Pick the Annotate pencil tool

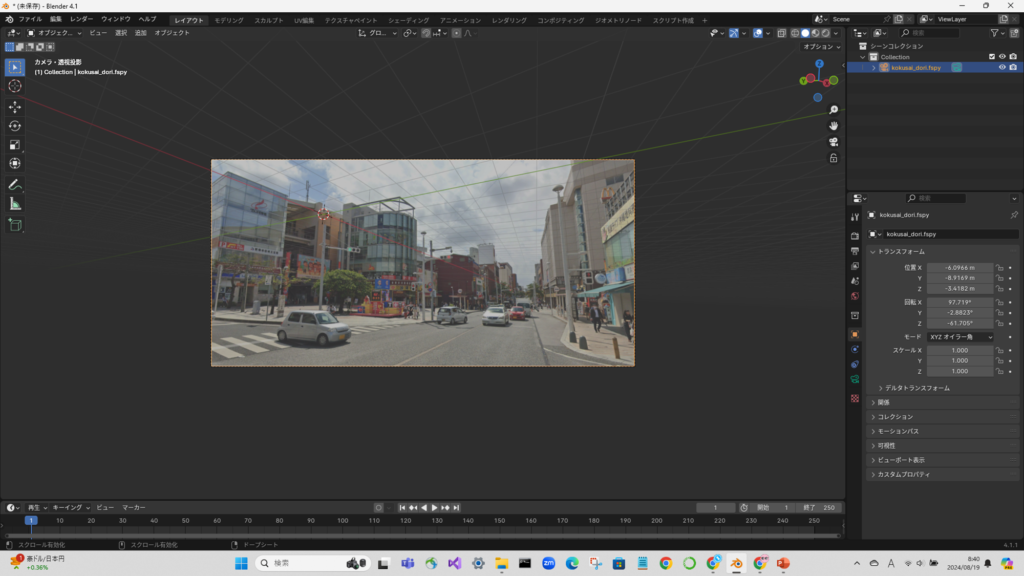[x=15, y=185]
